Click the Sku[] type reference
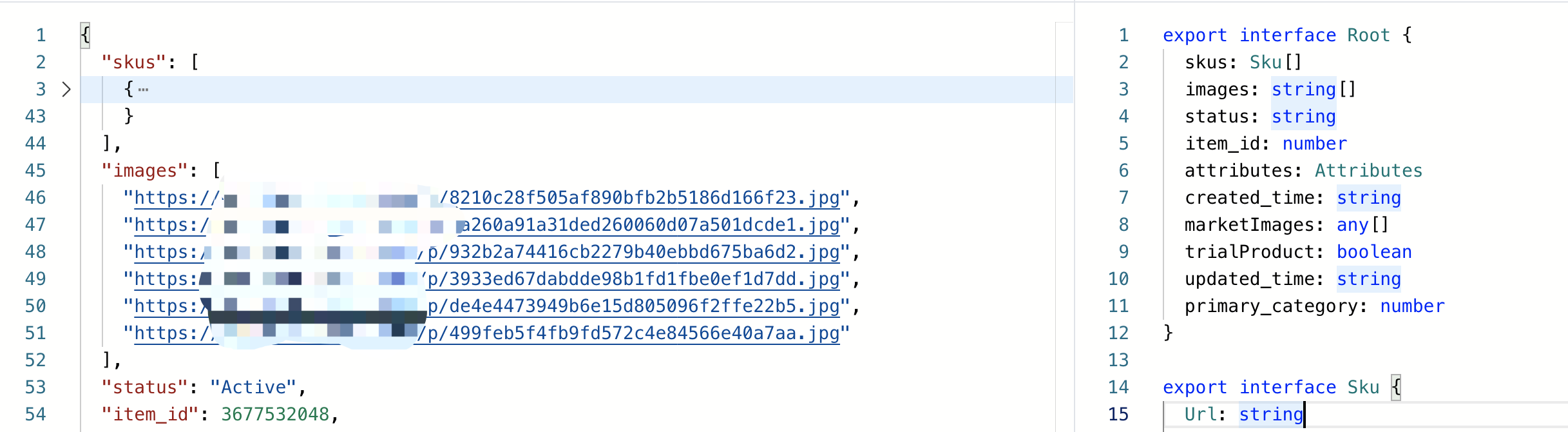Screen dimensions: 1568x432 (x=1276, y=63)
